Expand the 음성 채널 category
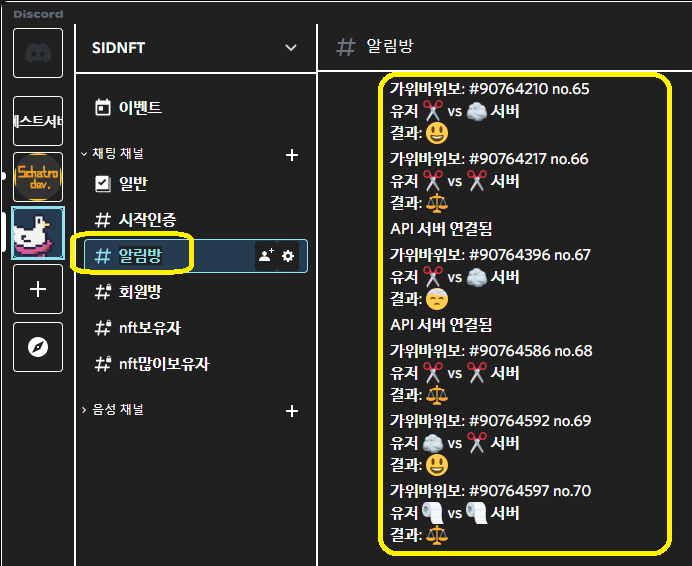 coord(113,410)
